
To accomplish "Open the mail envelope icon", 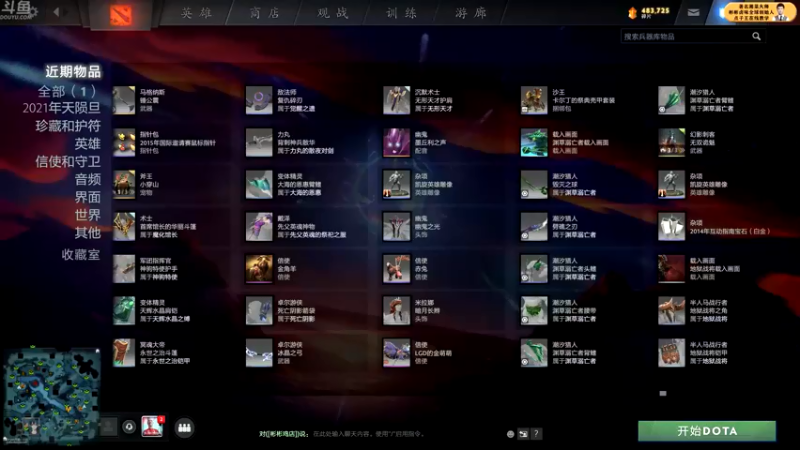I will (x=693, y=12).
